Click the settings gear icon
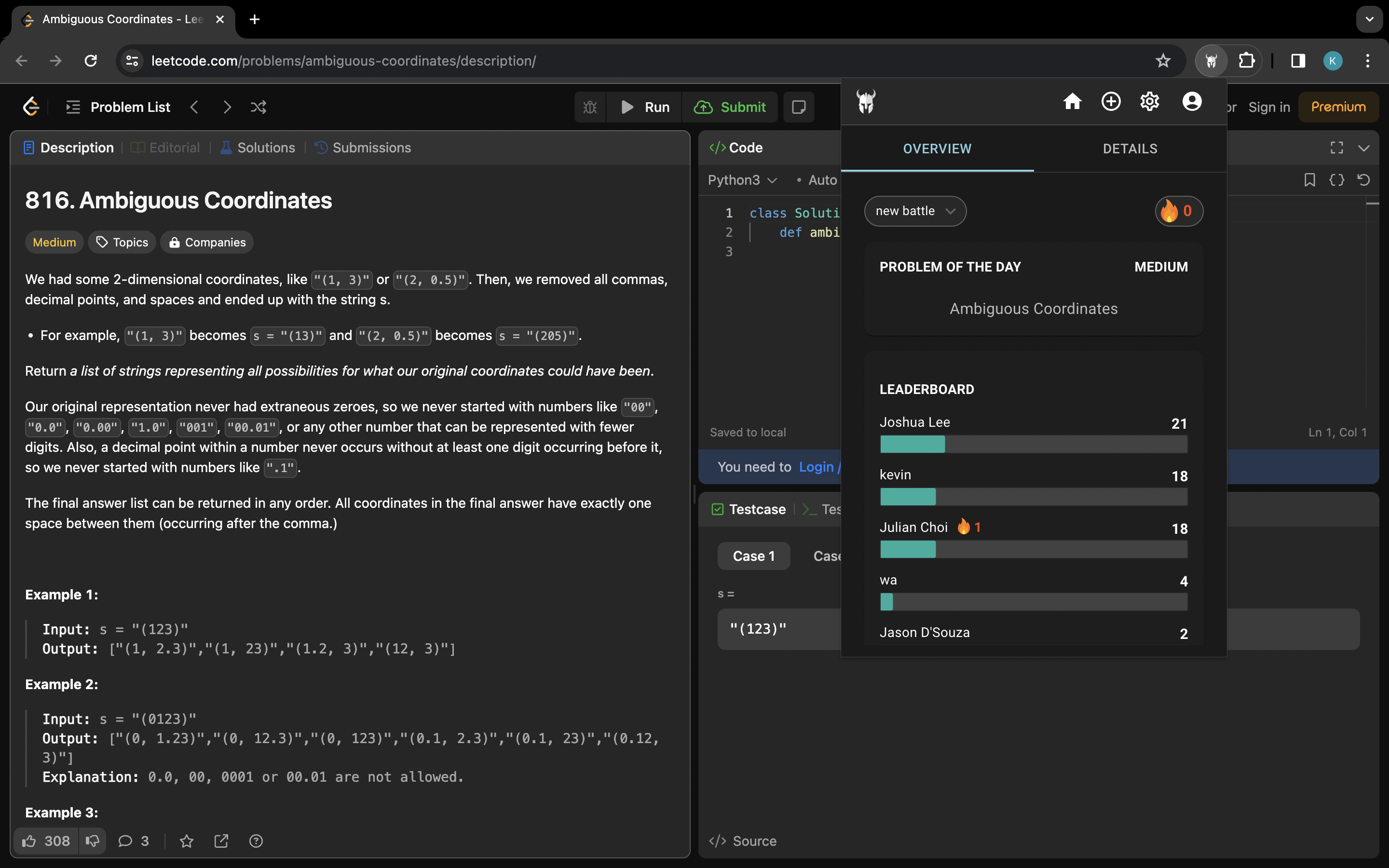Image resolution: width=1389 pixels, height=868 pixels. pos(1150,101)
